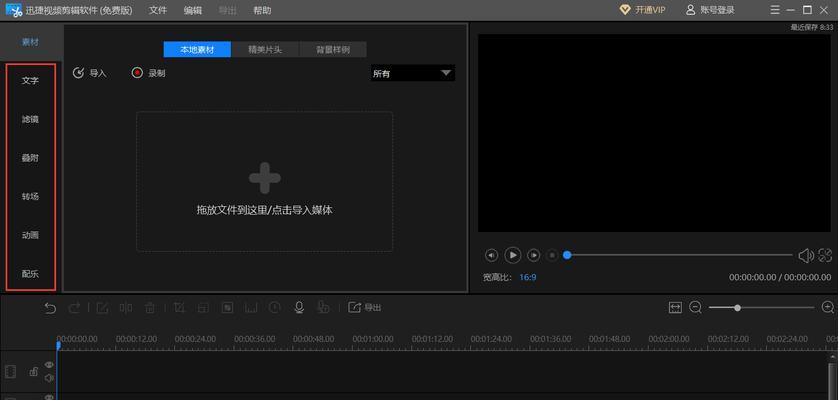Open the 配乐 sidebar section

click(x=30, y=274)
